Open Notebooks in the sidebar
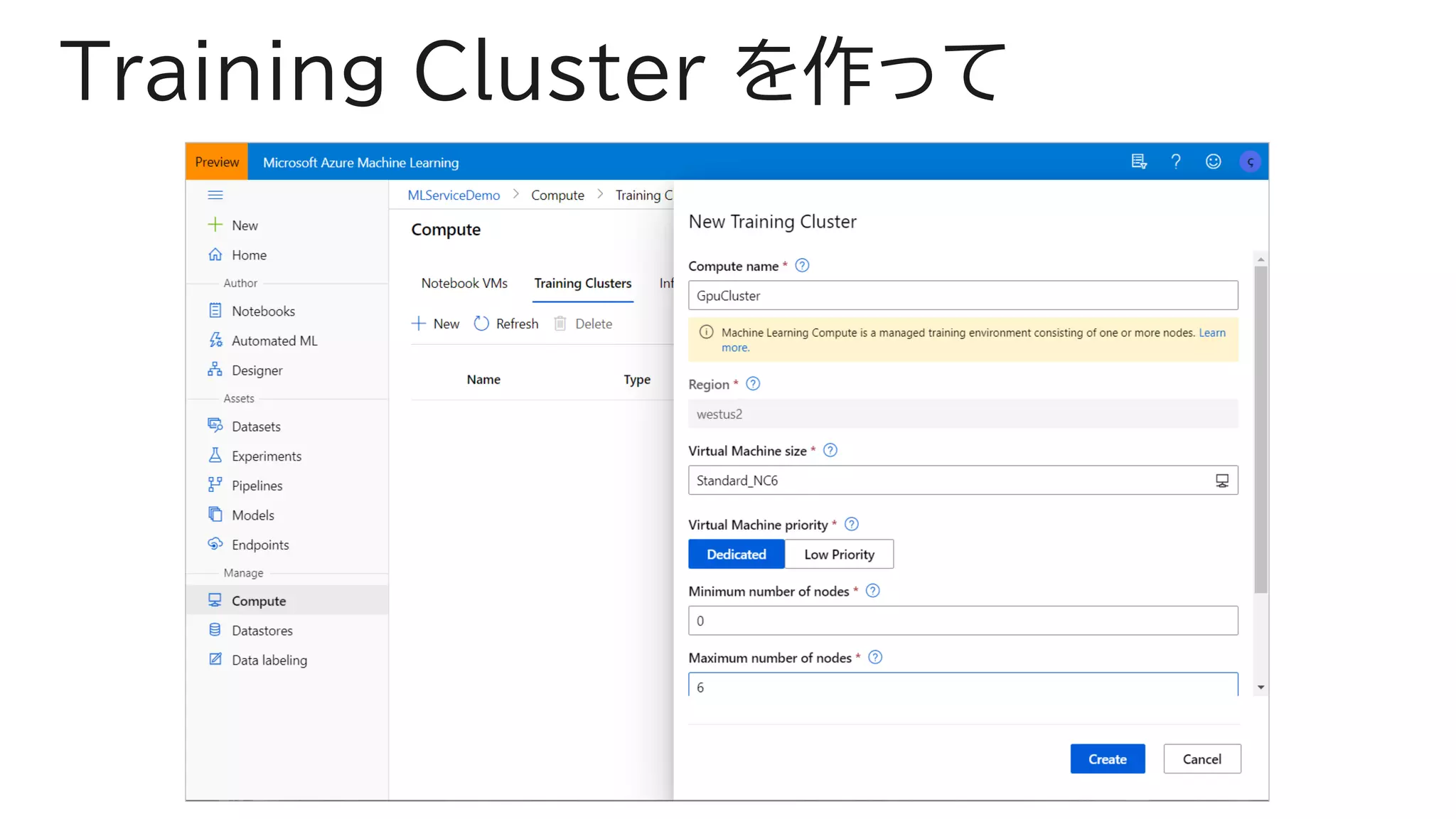The width and height of the screenshot is (1456, 819). click(x=263, y=311)
